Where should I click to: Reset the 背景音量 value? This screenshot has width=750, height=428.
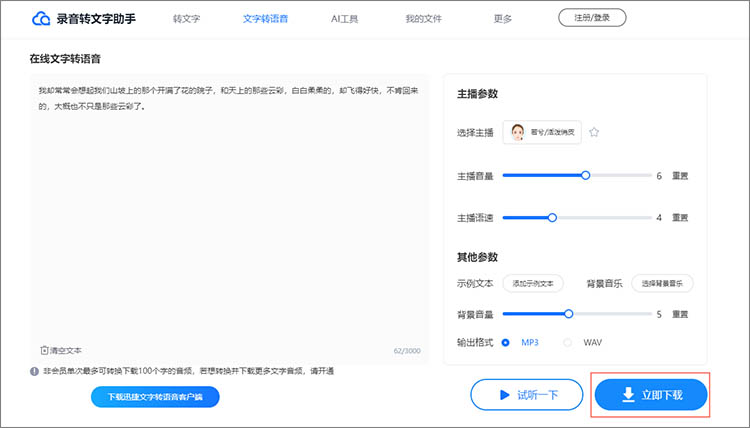click(680, 314)
